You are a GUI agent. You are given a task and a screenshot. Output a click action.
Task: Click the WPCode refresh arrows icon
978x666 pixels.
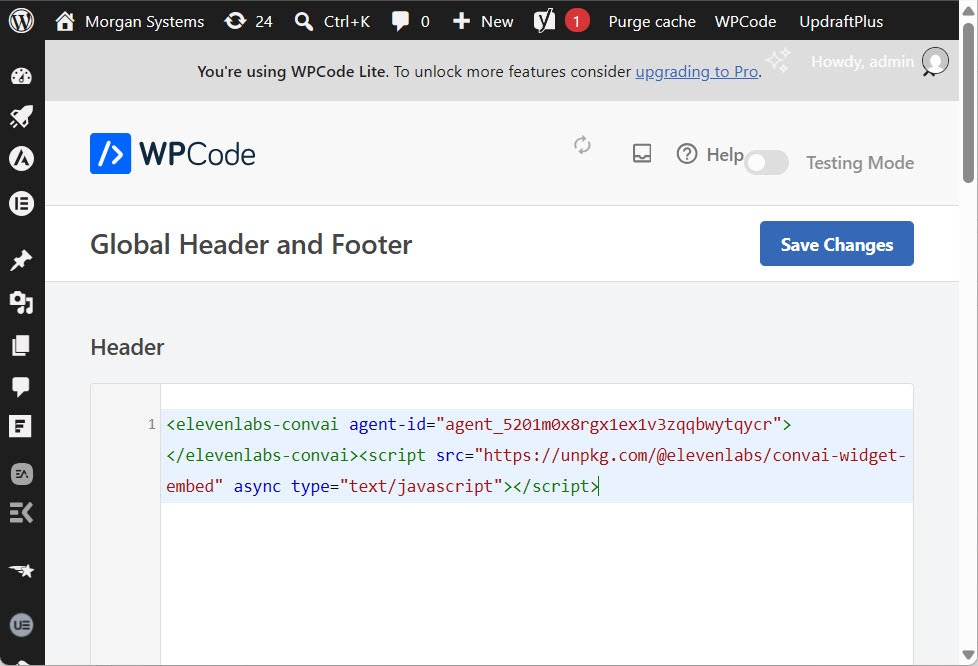pos(582,145)
